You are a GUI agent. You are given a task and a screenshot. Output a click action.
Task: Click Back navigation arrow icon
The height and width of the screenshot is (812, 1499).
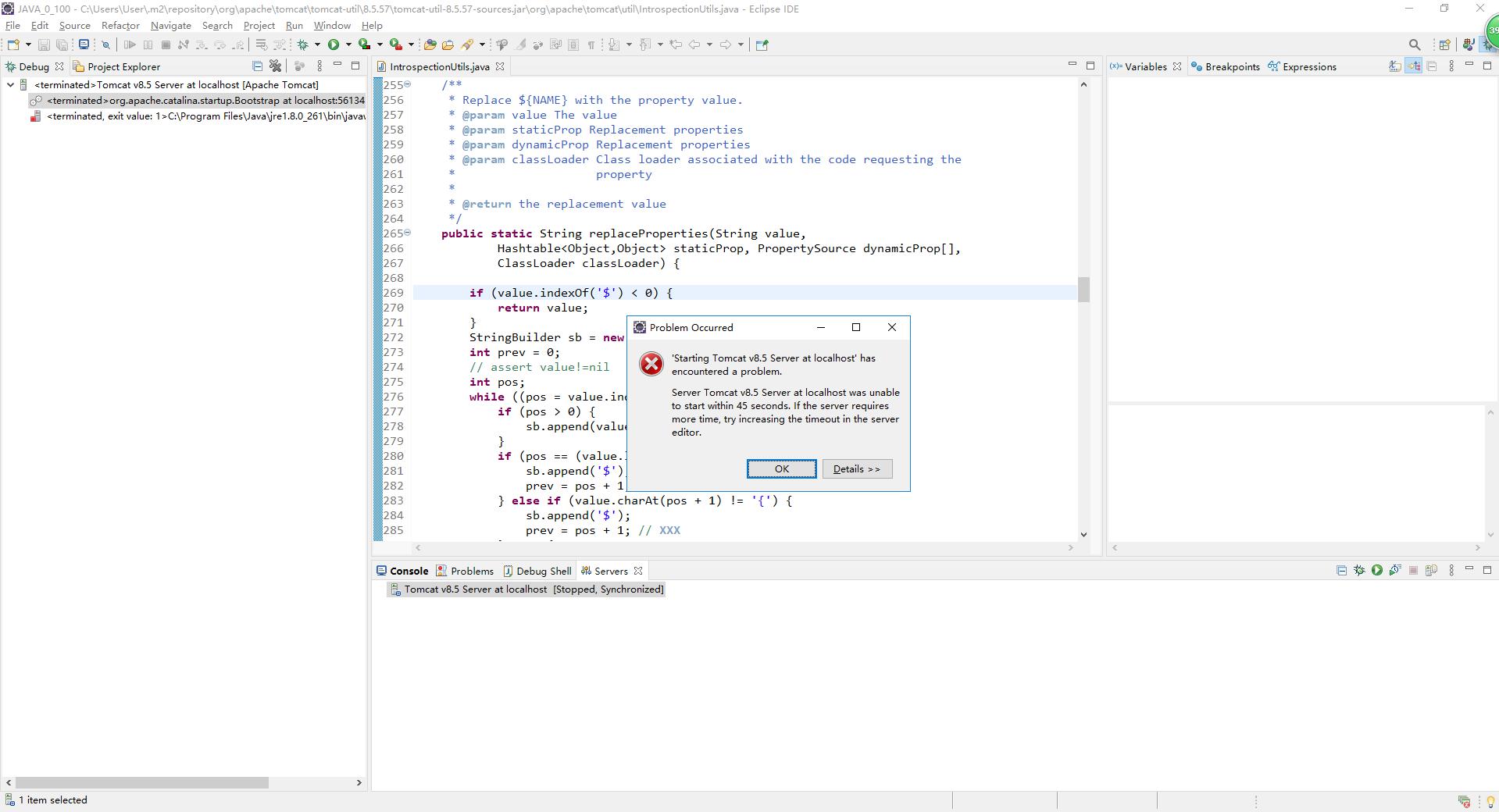pyautogui.click(x=694, y=45)
